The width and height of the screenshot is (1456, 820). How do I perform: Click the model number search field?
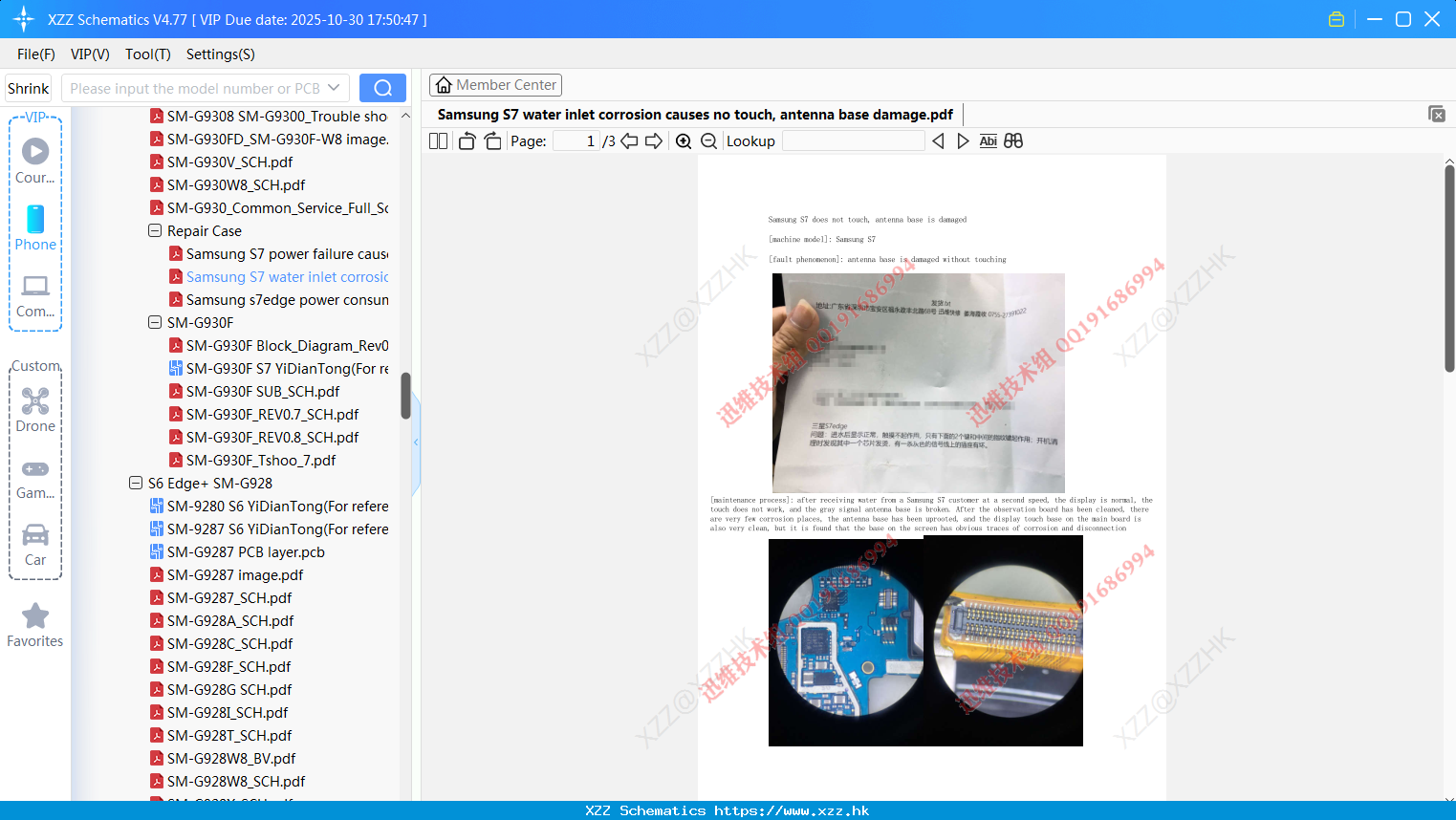click(x=195, y=88)
